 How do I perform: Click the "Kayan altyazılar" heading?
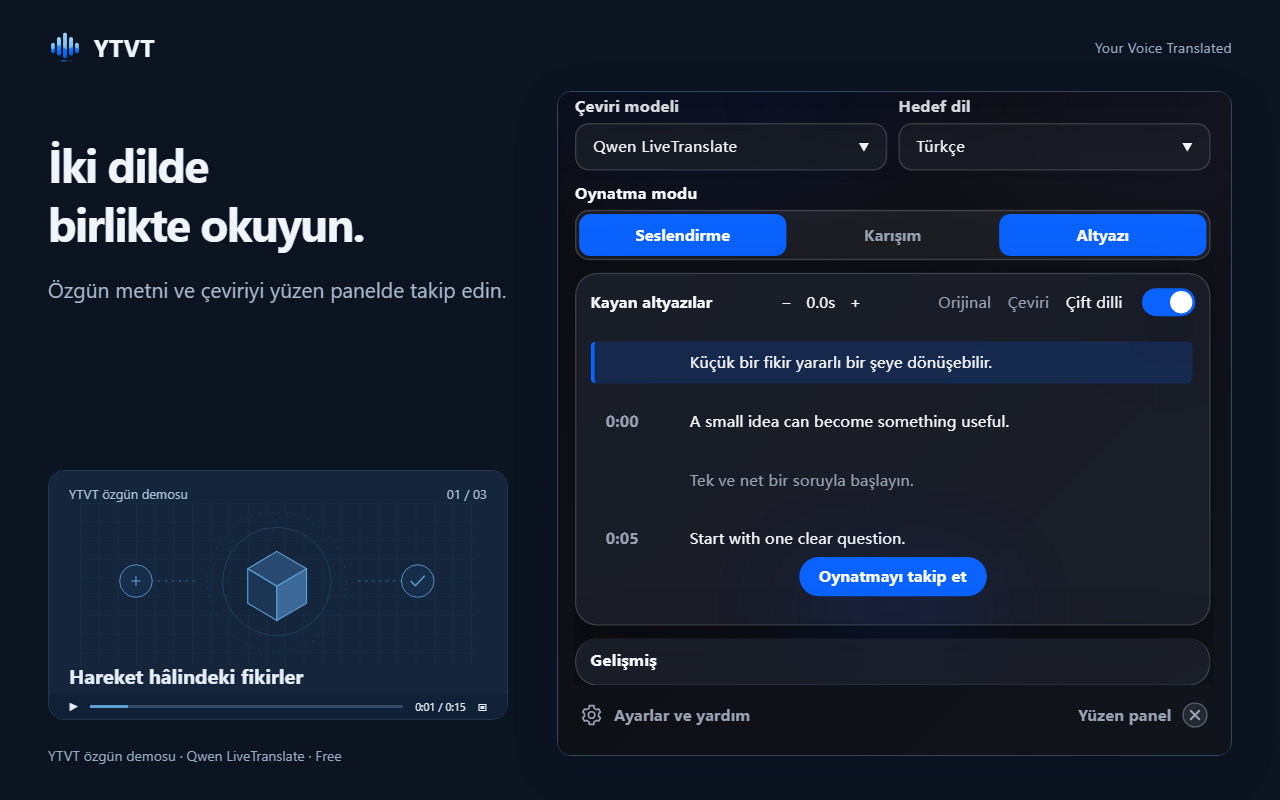pos(652,303)
